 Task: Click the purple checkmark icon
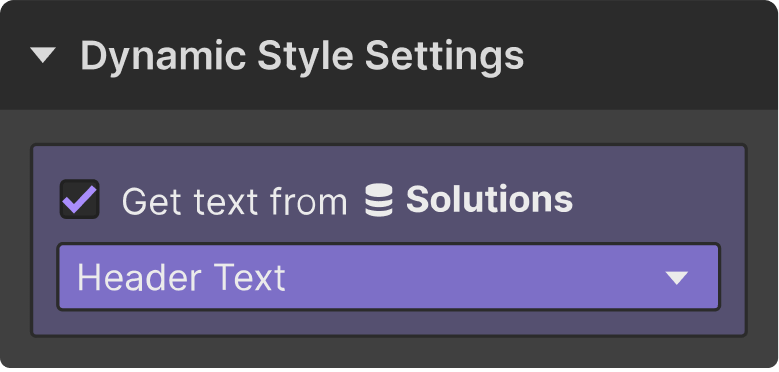click(79, 199)
